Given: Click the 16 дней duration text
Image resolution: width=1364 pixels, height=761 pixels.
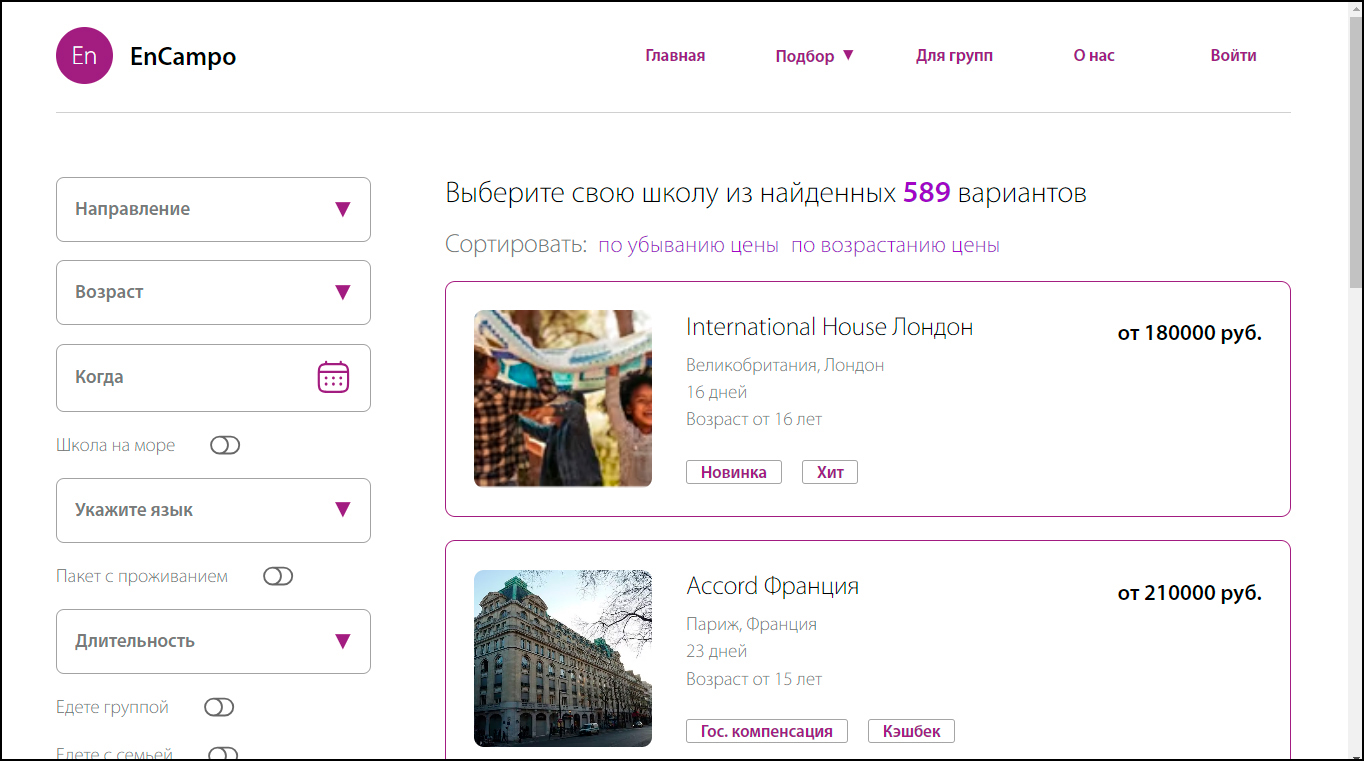Looking at the screenshot, I should click(x=716, y=392).
